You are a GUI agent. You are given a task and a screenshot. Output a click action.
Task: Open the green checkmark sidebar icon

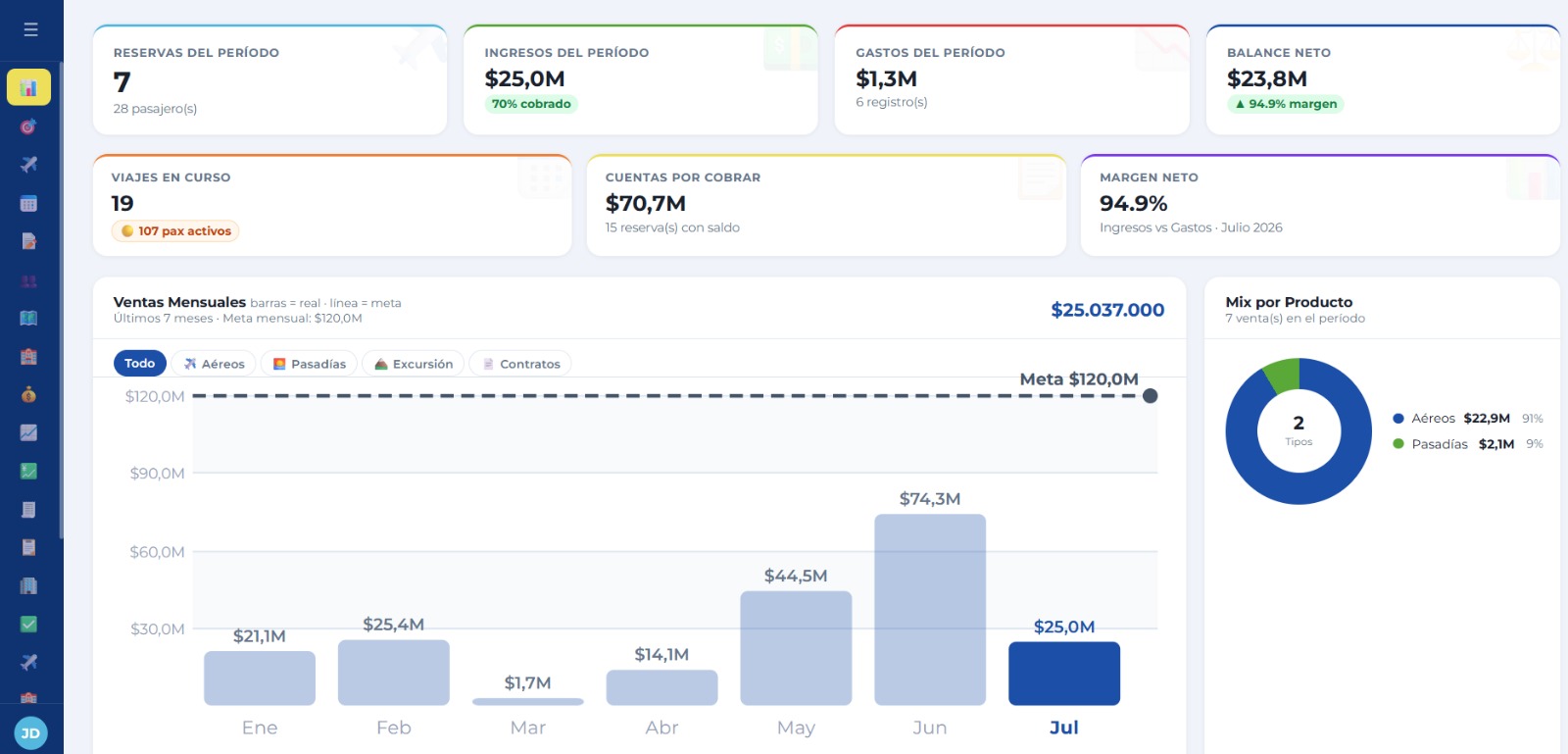coord(28,624)
